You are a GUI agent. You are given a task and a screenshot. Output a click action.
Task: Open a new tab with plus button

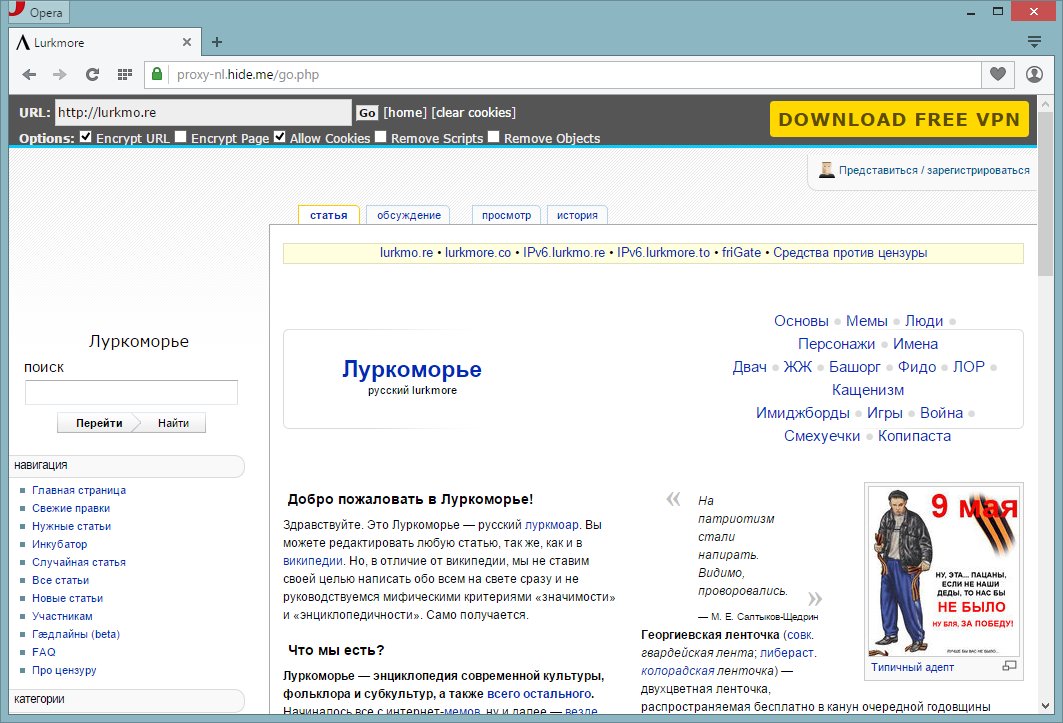pyautogui.click(x=216, y=42)
